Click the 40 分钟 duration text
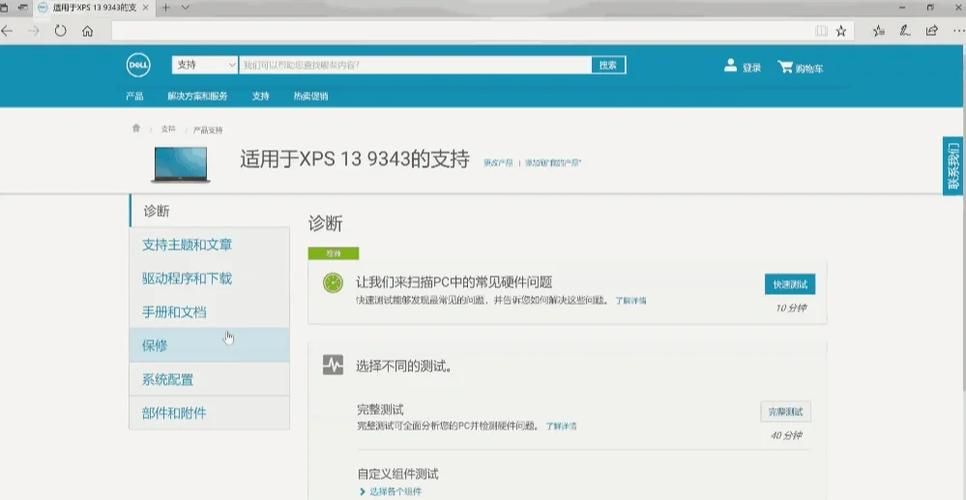Screen dimensions: 966x500 [x=786, y=435]
